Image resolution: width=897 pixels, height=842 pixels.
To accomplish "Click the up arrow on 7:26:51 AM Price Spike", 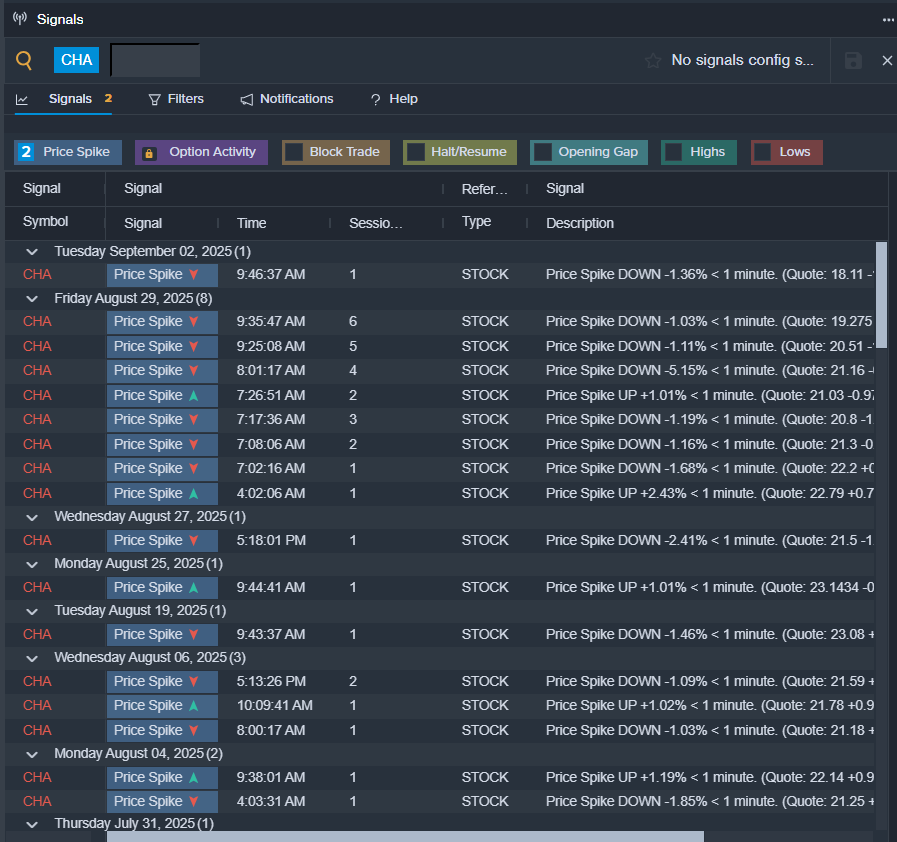I will pyautogui.click(x=194, y=395).
